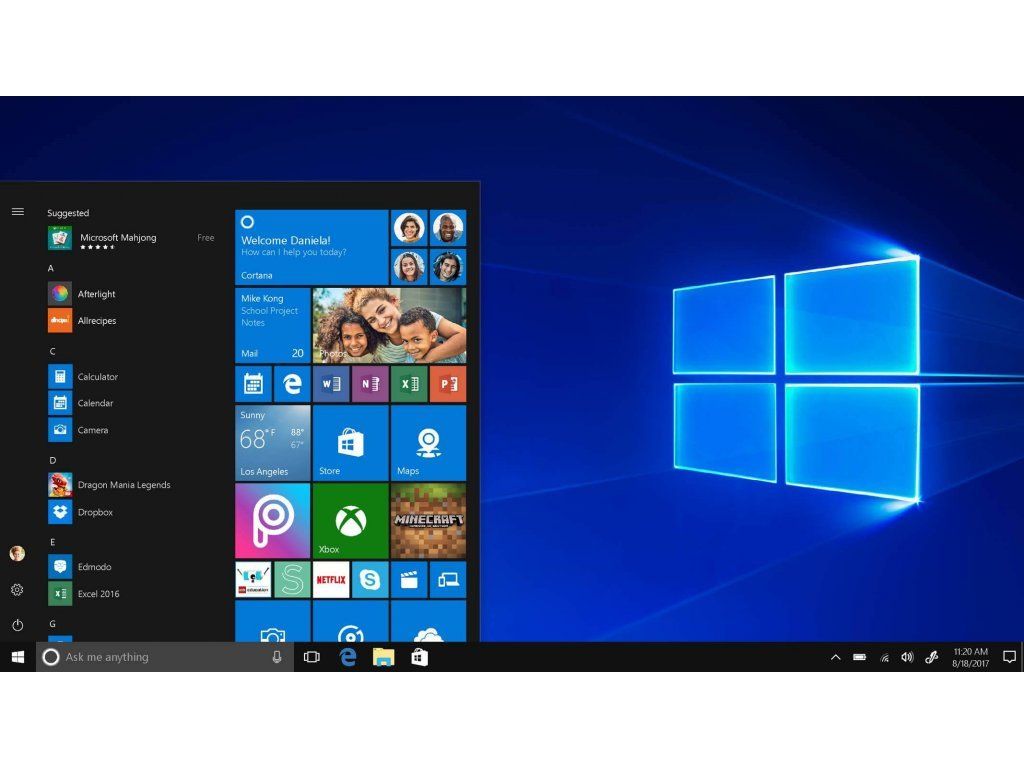This screenshot has height=768, width=1024.
Task: Open the Mail tile from Mike Kong
Action: tap(272, 325)
